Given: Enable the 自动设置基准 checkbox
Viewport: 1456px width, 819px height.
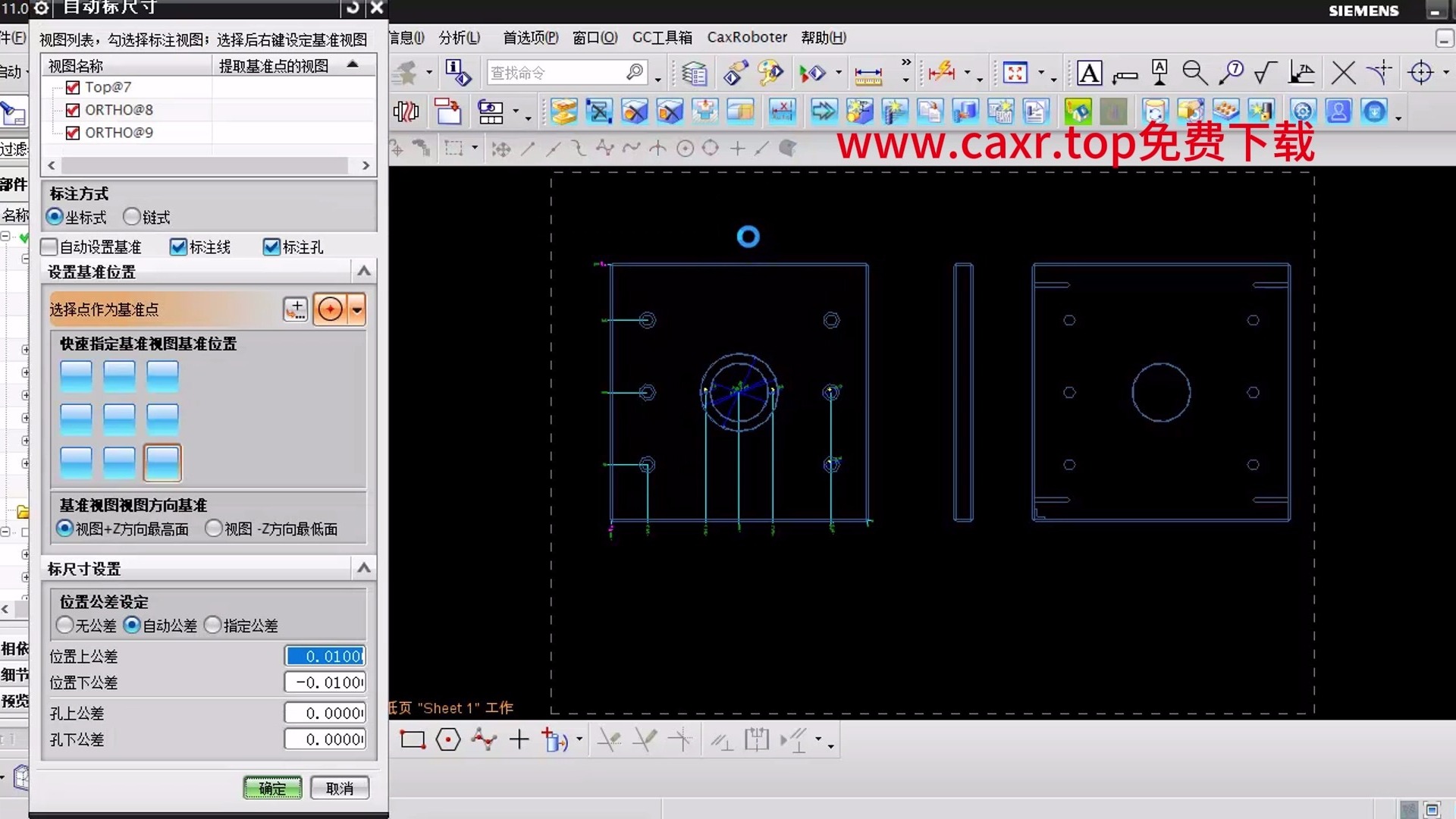Looking at the screenshot, I should (50, 247).
